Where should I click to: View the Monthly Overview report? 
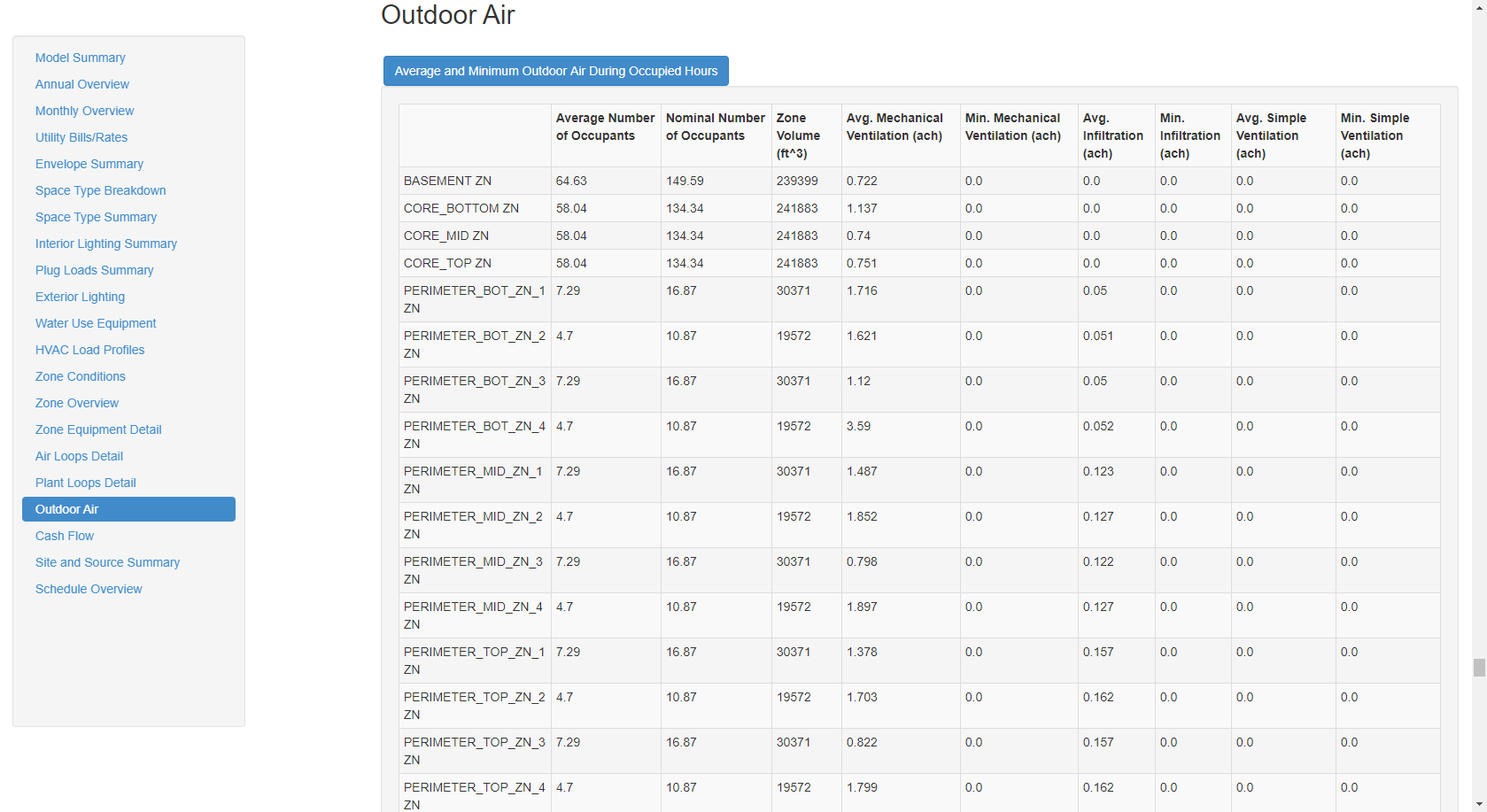(84, 111)
